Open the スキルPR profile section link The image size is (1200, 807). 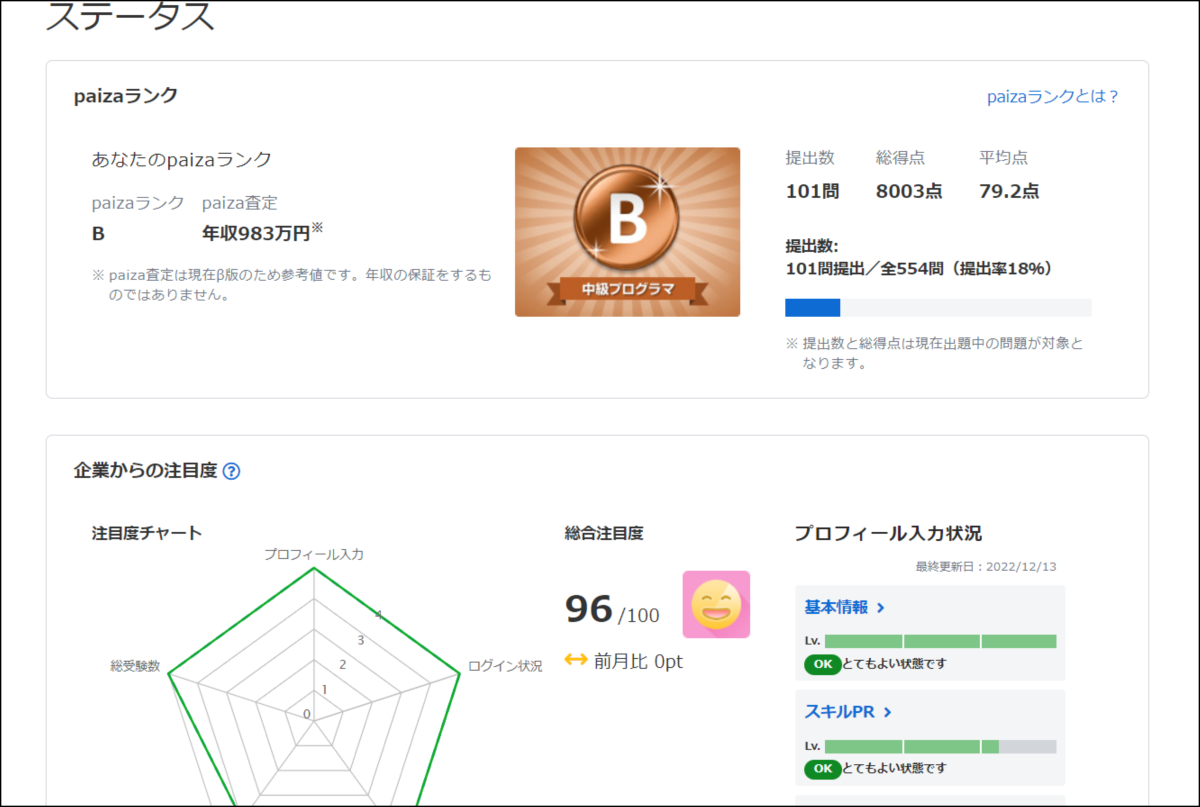coord(840,712)
